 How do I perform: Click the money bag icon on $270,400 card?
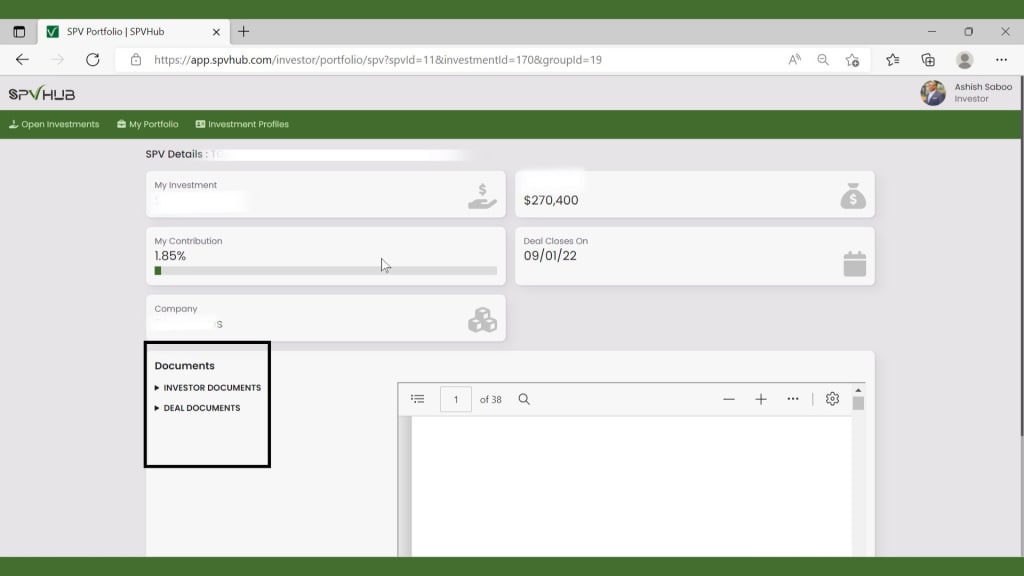(x=852, y=196)
